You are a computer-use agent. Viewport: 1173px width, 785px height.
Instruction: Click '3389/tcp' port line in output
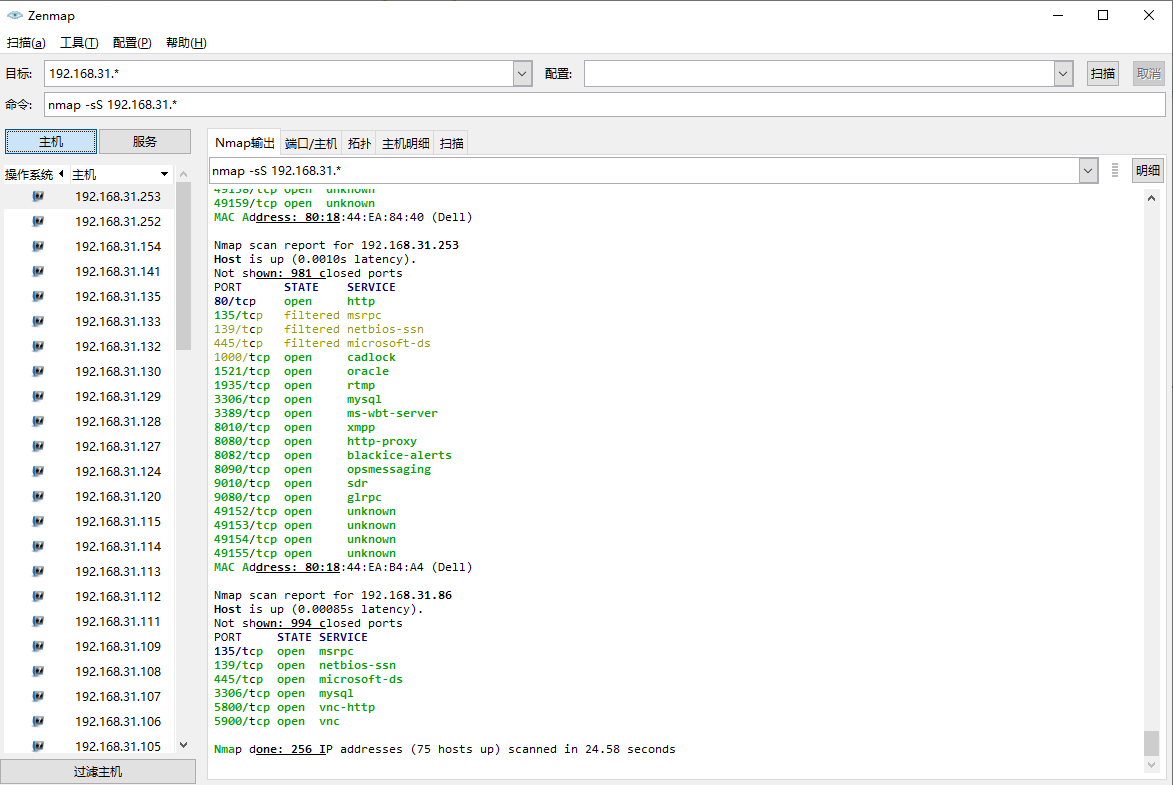[325, 413]
